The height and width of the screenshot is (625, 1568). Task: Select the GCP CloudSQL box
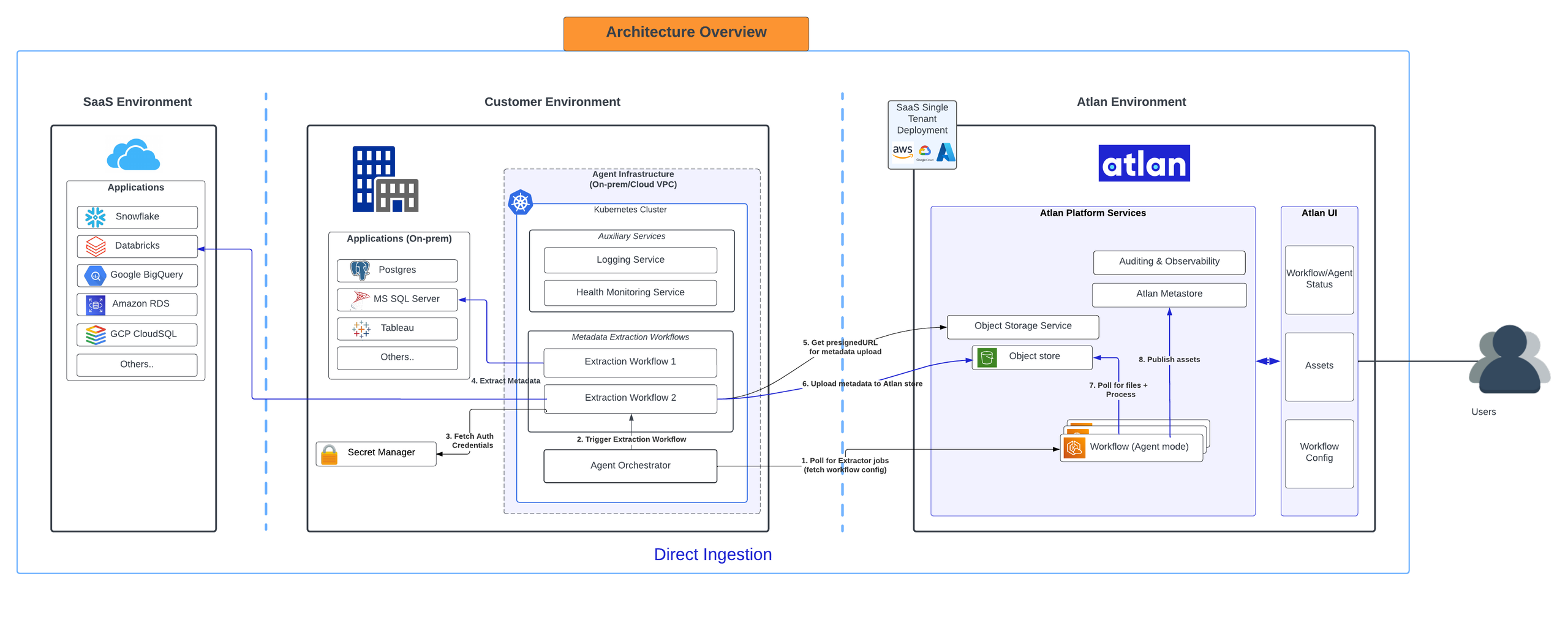point(137,334)
